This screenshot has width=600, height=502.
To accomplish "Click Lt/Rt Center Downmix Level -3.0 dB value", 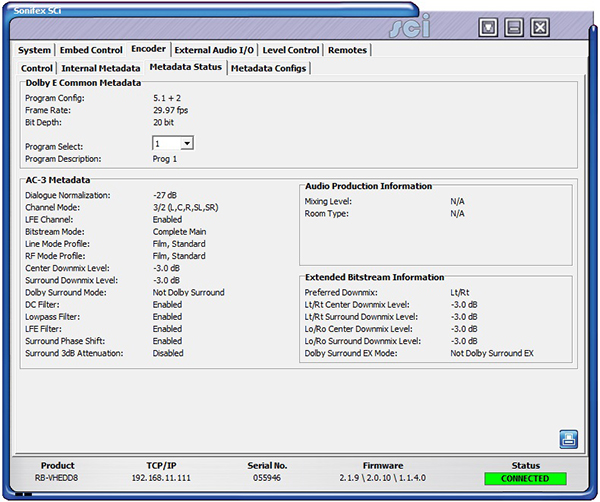I will [x=464, y=305].
